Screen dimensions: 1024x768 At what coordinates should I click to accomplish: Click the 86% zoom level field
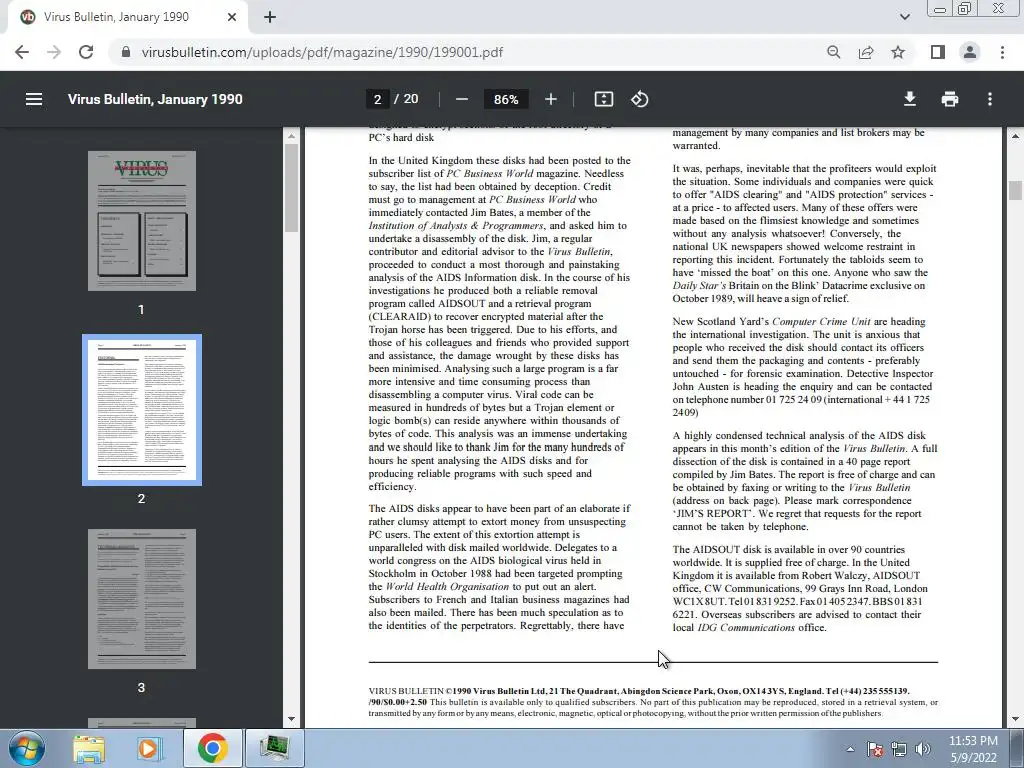click(x=506, y=99)
